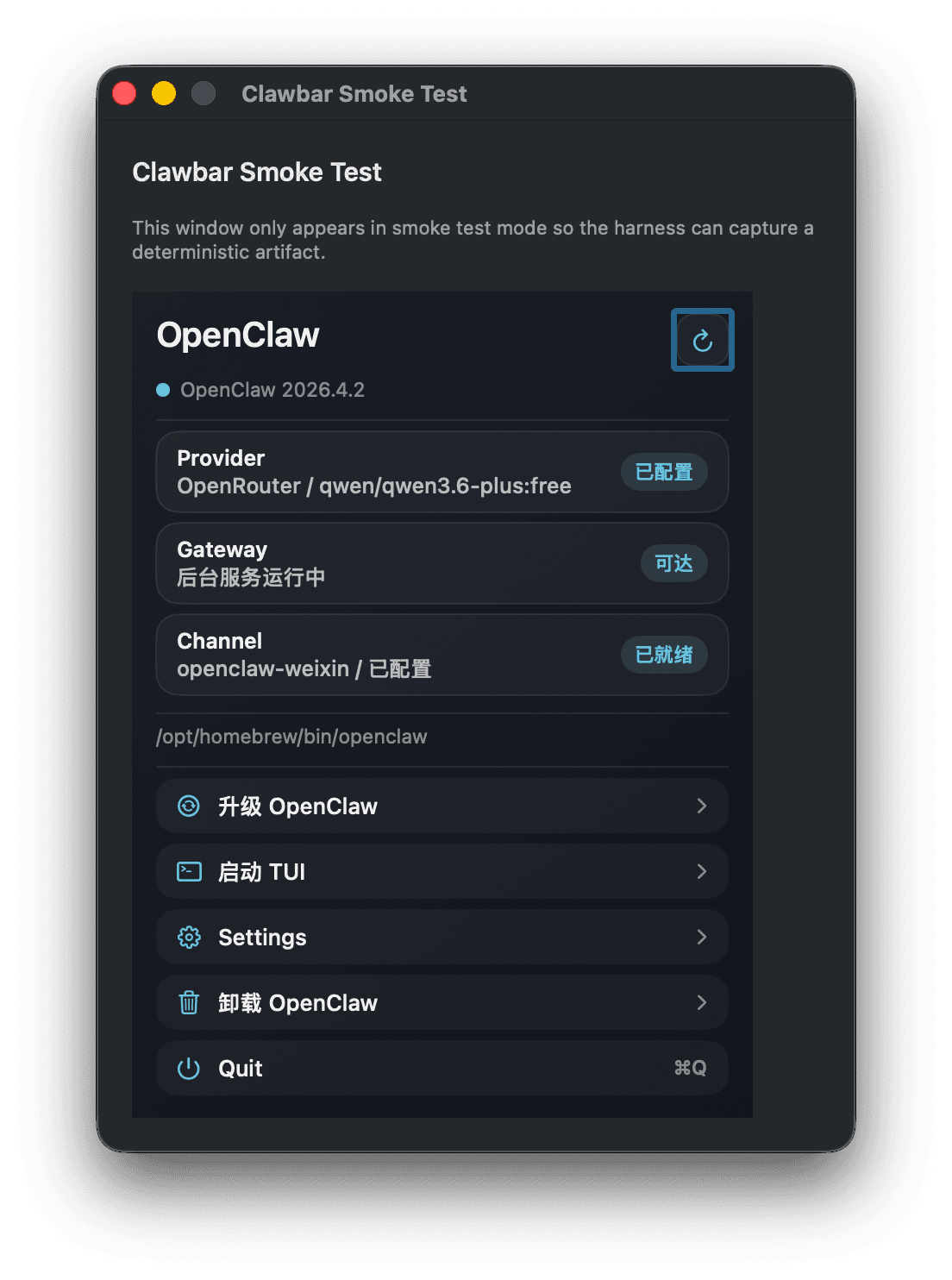Click the gear icon beside Settings
The image size is (952, 1280).
(x=189, y=937)
